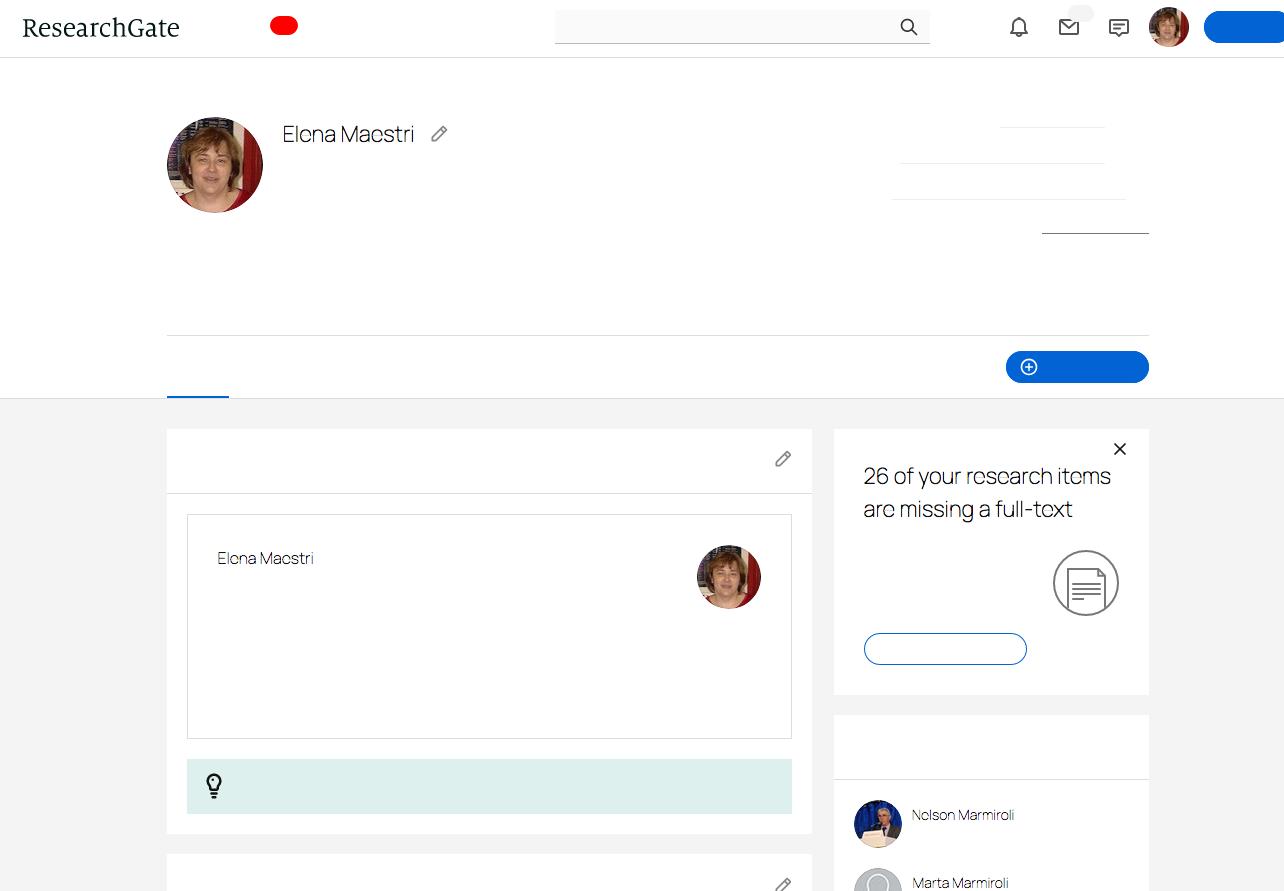Screen dimensions: 1284x891
Task: Open Marta Marmiroli's profile
Action: click(960, 883)
